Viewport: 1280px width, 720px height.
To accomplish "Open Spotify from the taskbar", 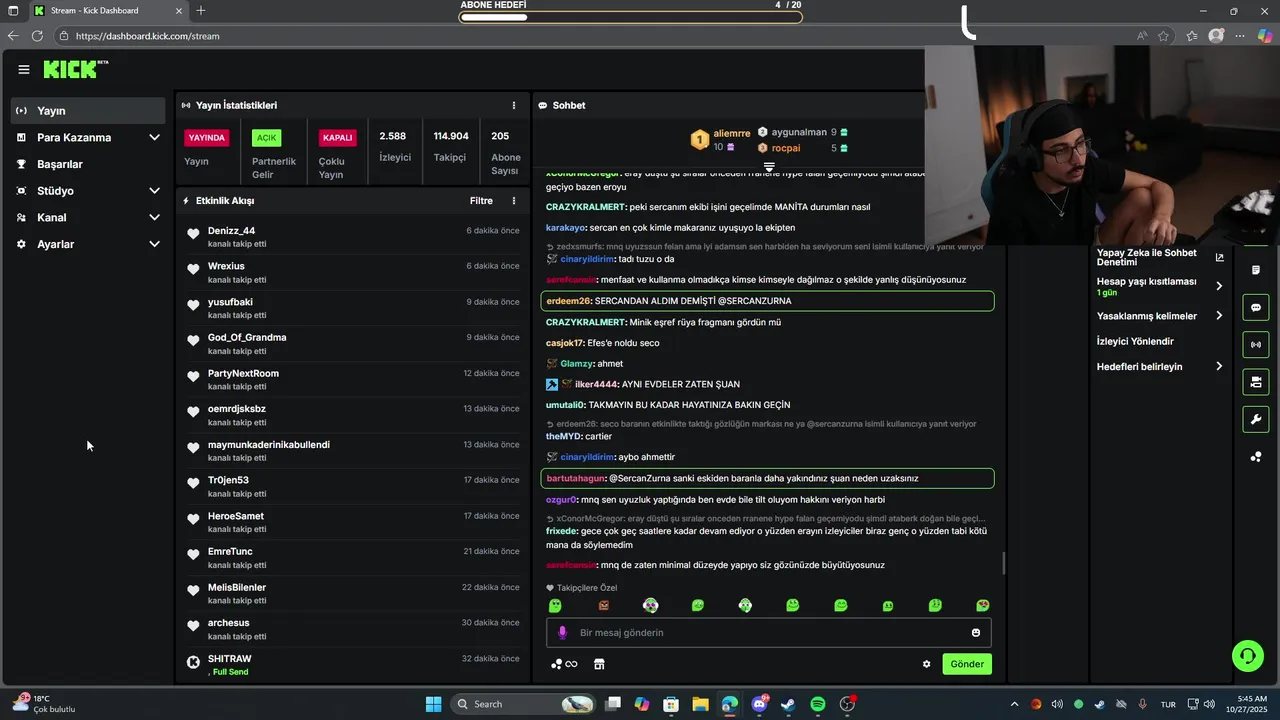I will point(817,704).
